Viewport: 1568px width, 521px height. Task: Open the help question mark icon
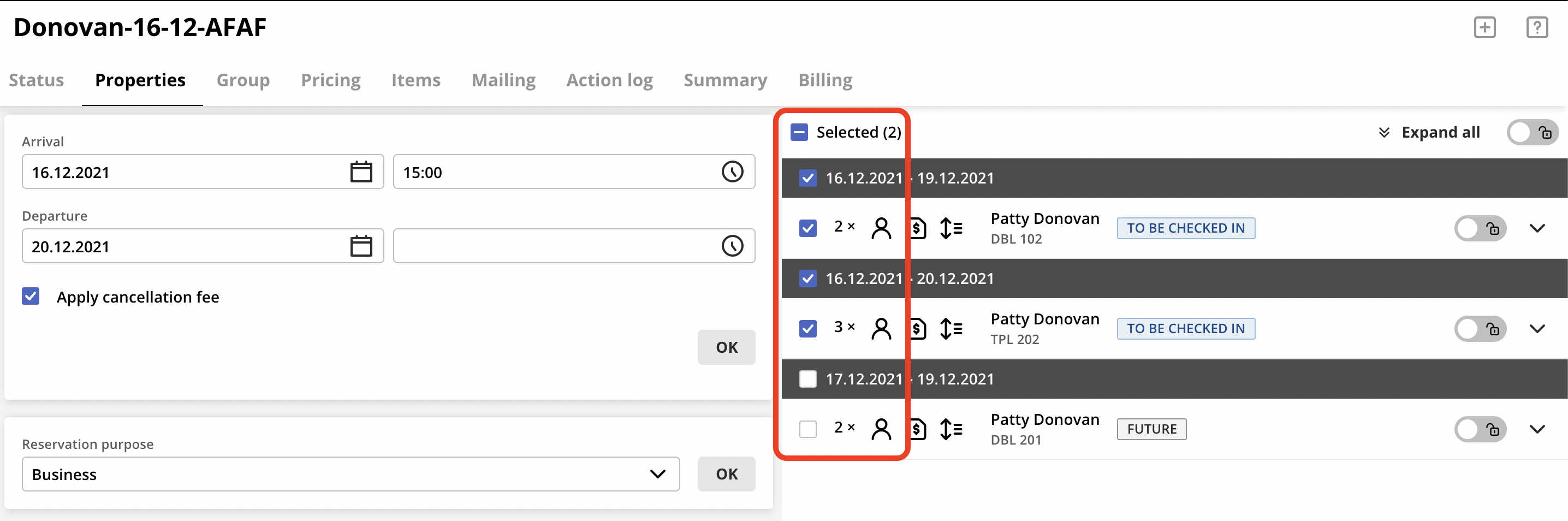[1536, 27]
